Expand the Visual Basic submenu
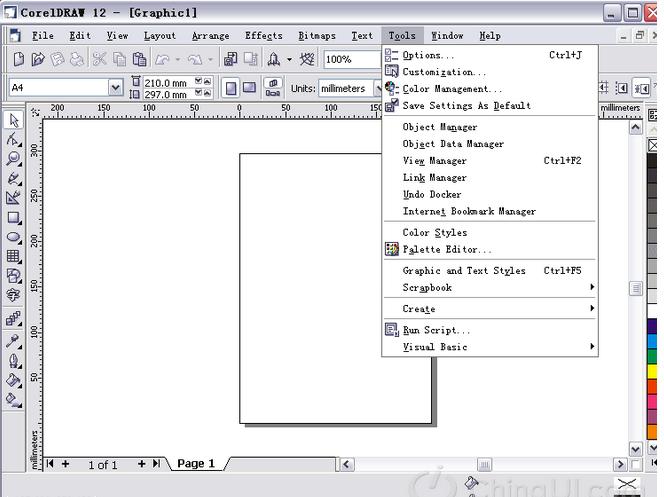Screen dimensions: 664x497 click(490, 347)
